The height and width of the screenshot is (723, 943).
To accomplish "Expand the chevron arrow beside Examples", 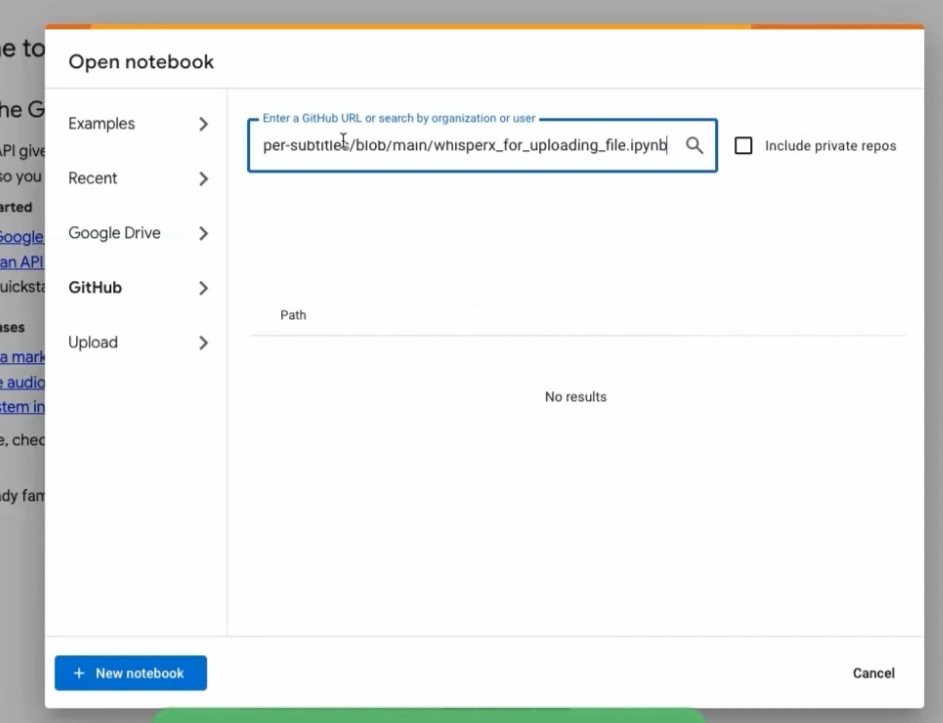I will point(203,124).
